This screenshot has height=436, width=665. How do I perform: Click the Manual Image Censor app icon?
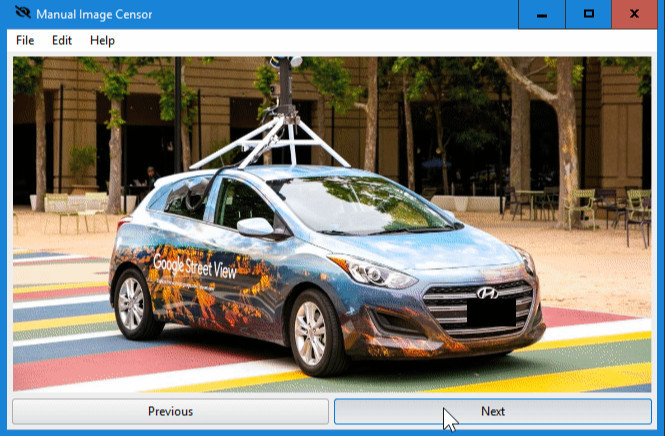22,13
